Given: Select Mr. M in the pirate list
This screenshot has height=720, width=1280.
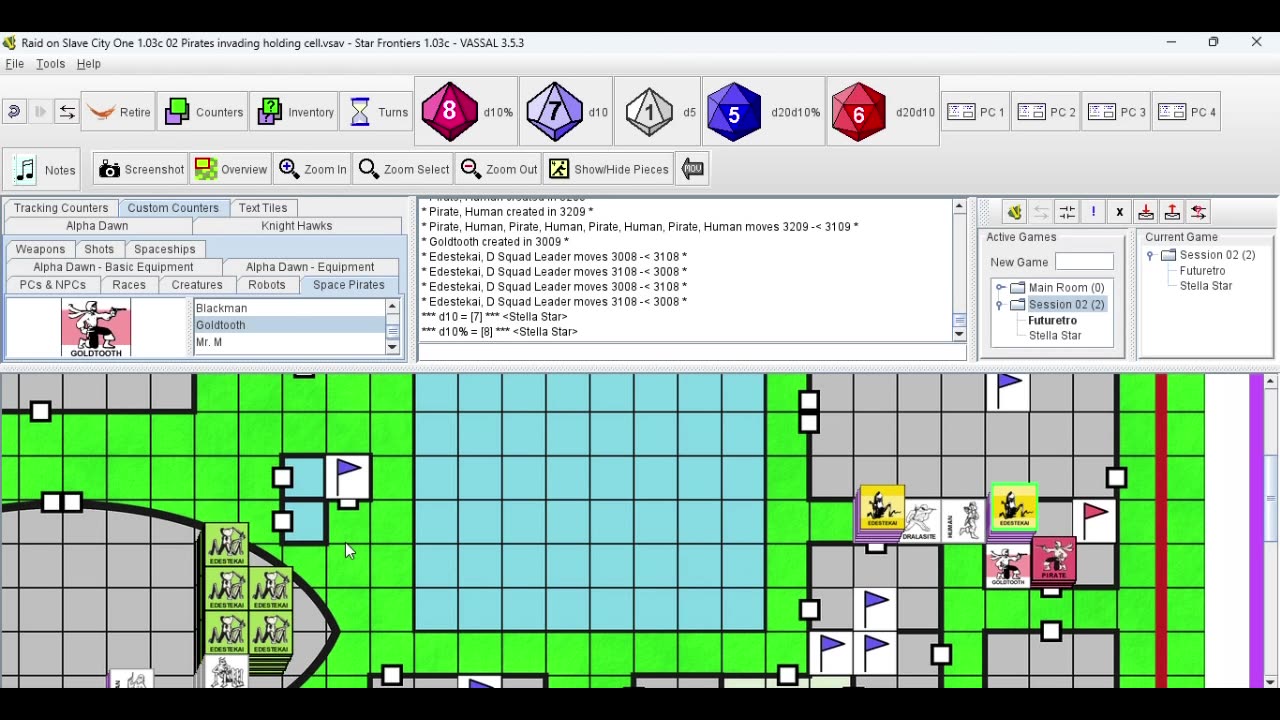Looking at the screenshot, I should coord(289,342).
